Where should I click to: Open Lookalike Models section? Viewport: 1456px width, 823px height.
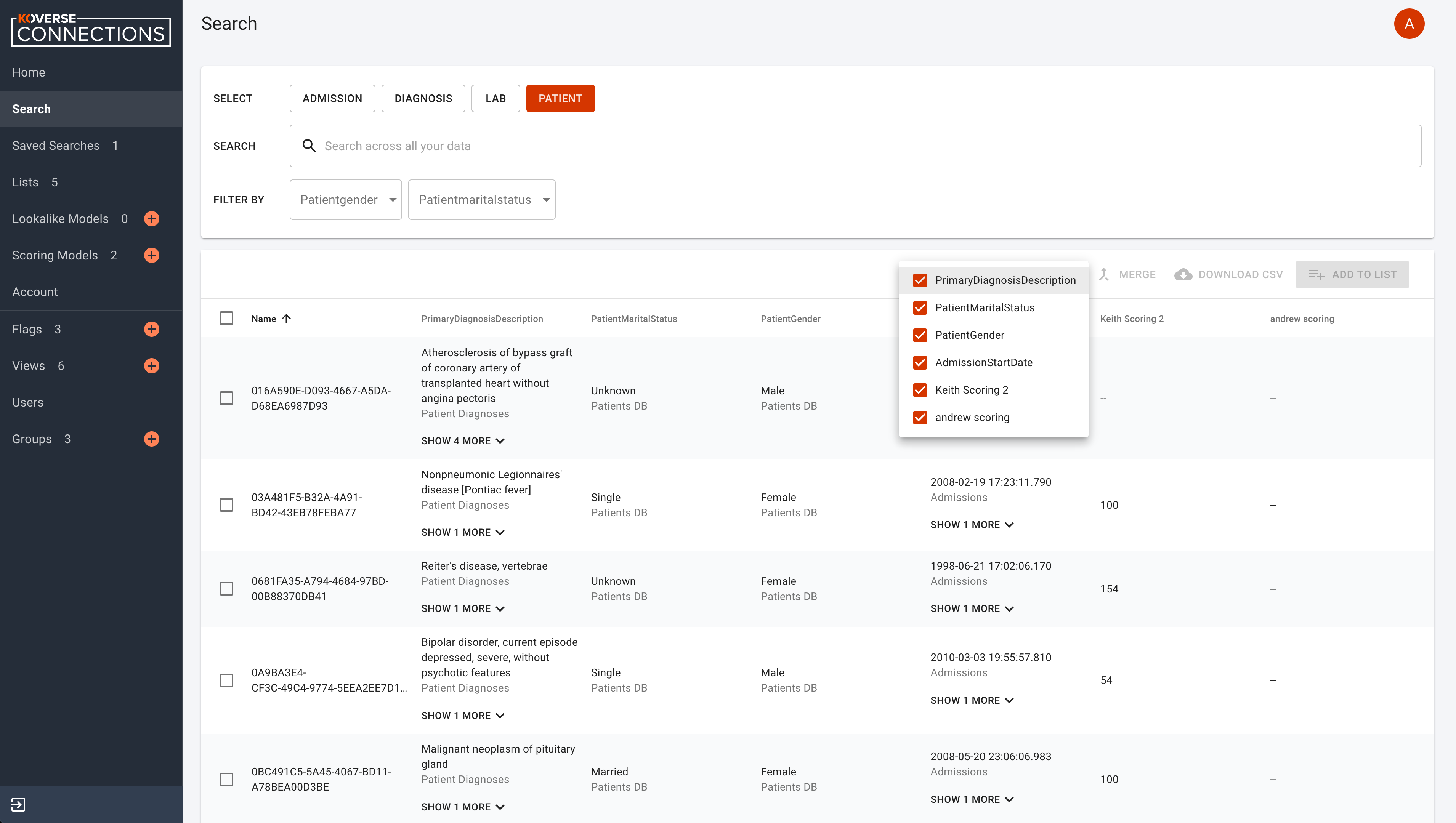61,219
